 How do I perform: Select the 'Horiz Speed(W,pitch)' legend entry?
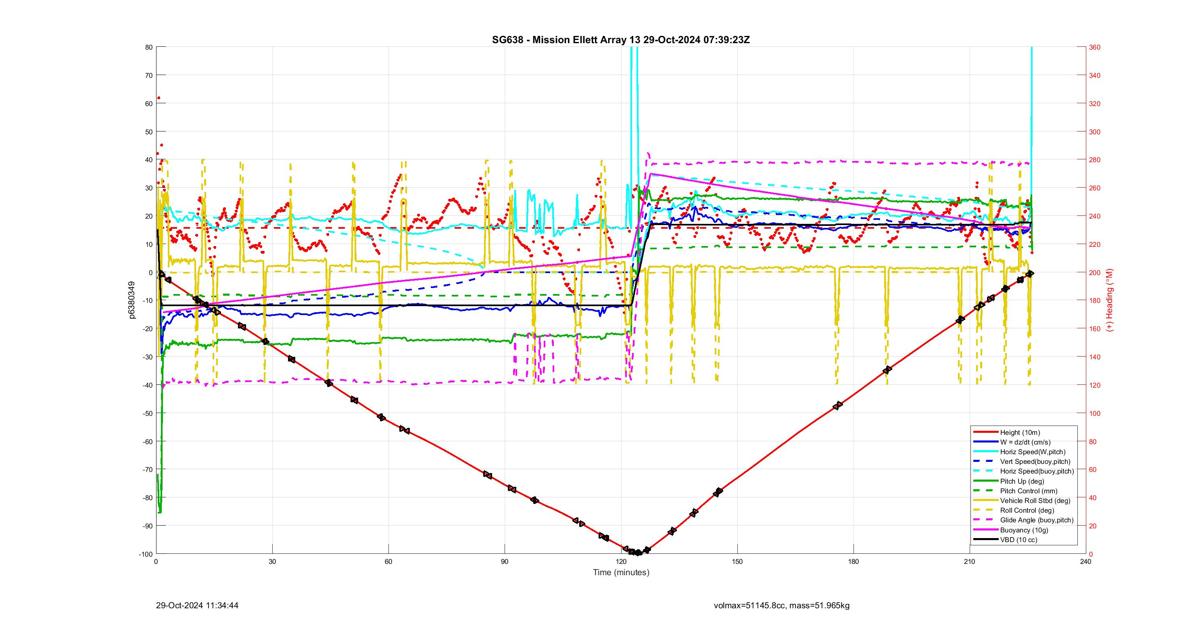[1024, 451]
